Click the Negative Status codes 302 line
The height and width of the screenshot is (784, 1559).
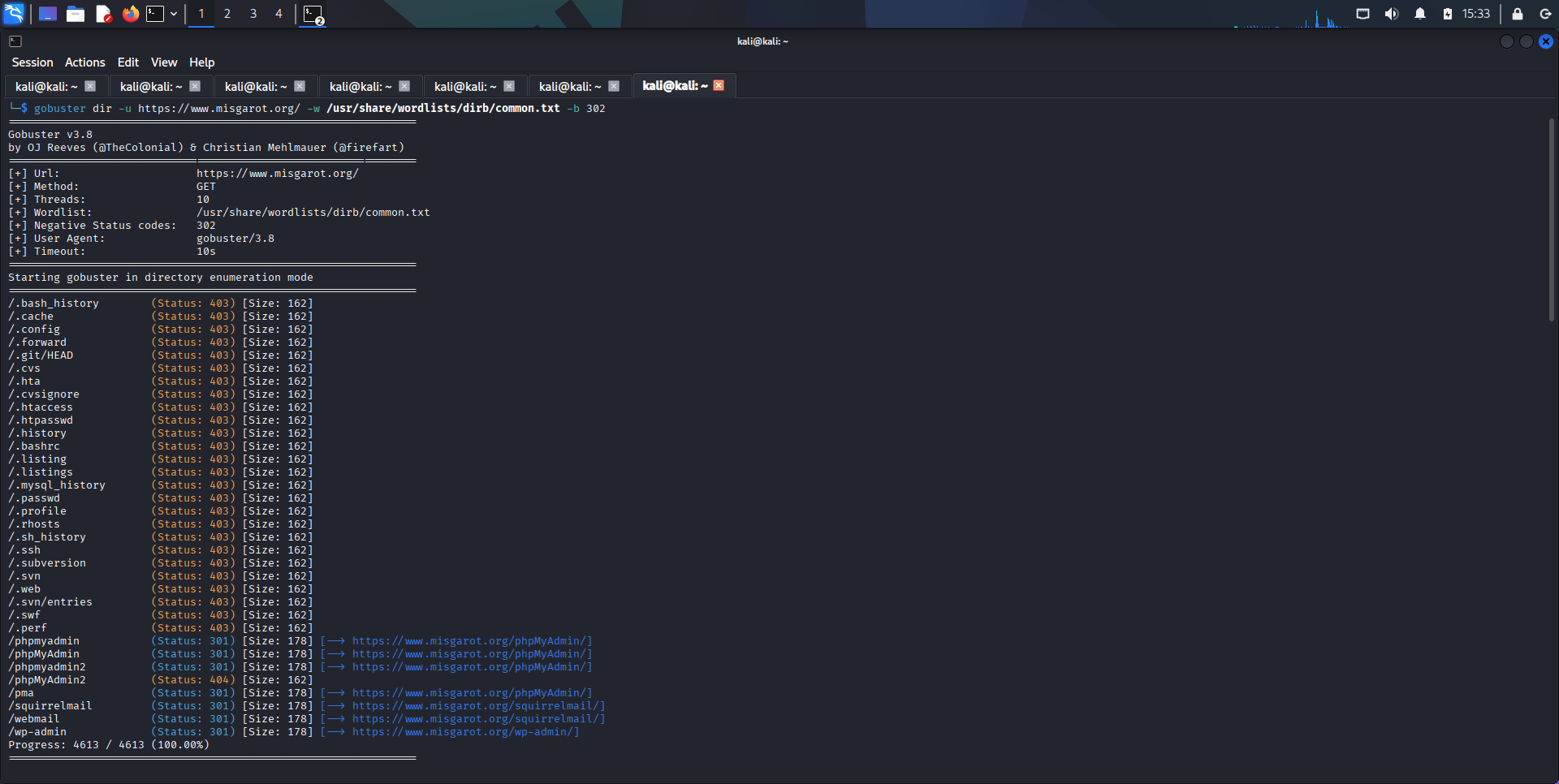(x=112, y=226)
